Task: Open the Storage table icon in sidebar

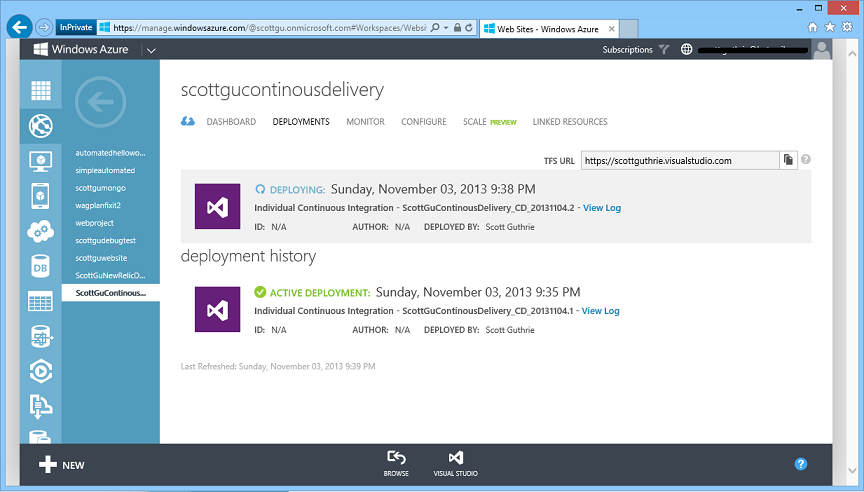Action: [41, 301]
